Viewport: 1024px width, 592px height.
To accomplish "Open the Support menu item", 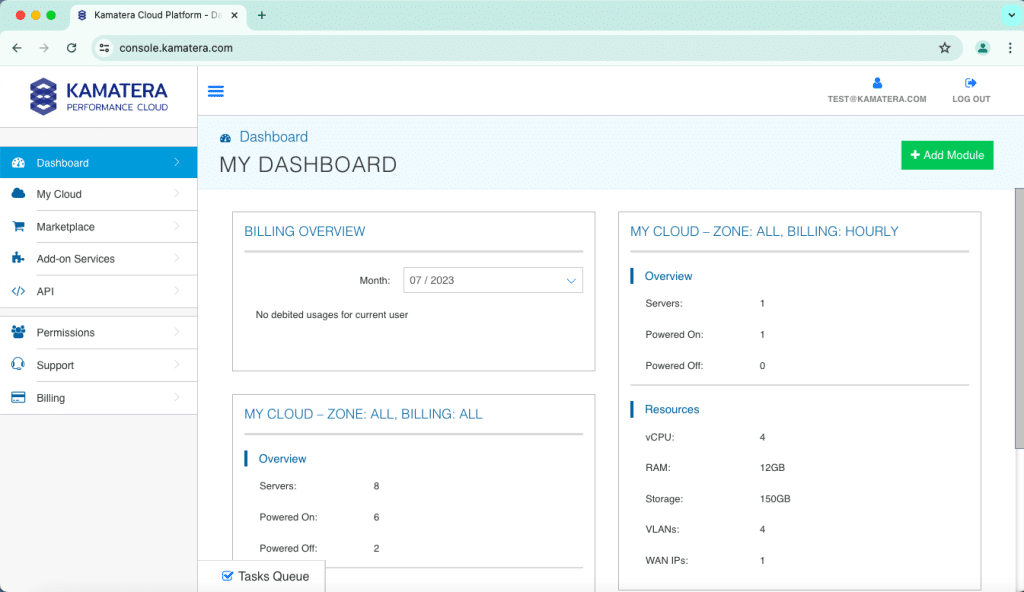I will tap(99, 365).
